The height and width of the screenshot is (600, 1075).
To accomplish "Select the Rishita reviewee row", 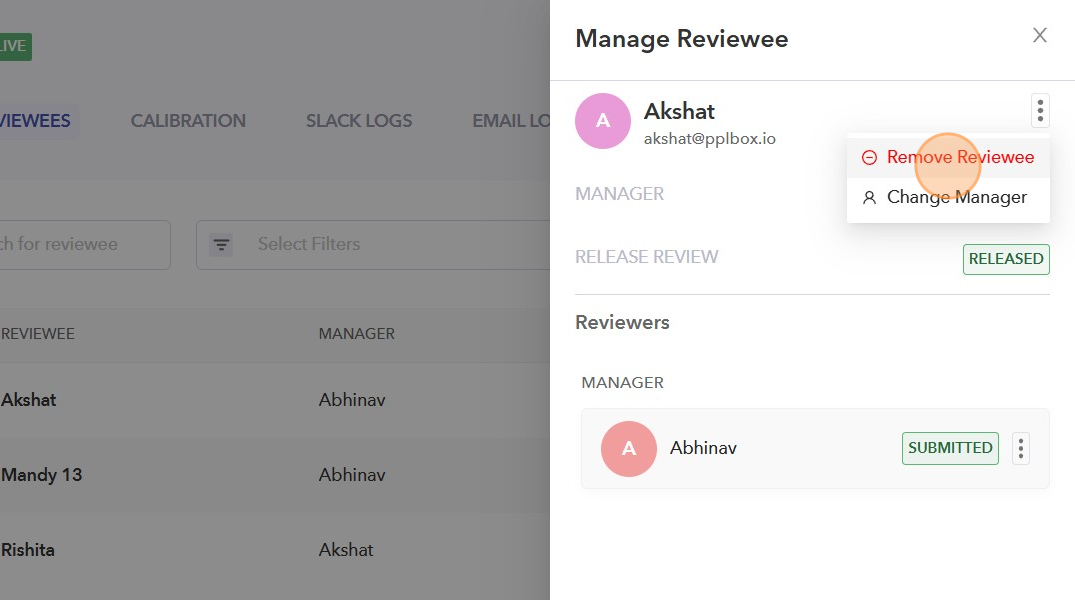I will point(28,549).
